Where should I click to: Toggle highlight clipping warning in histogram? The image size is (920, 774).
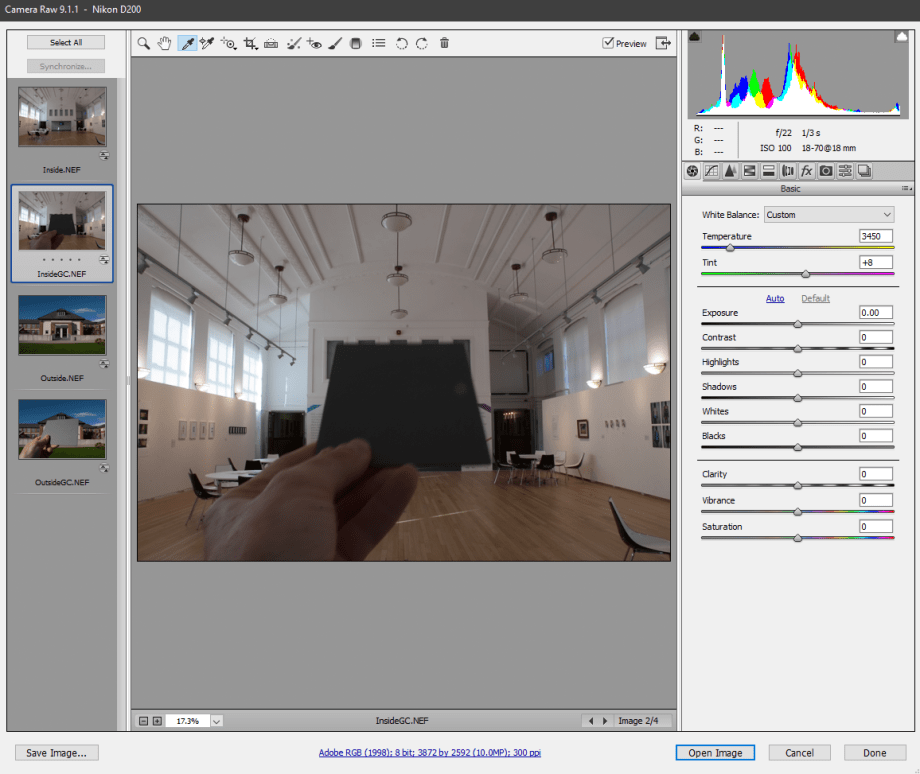point(902,36)
